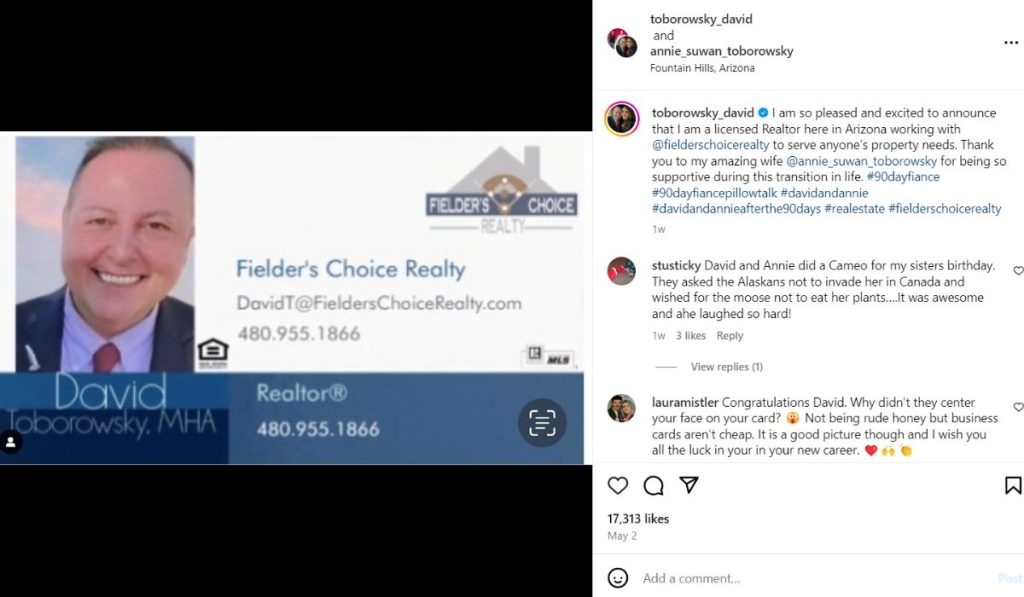Open the comment bubble icon
The height and width of the screenshot is (597, 1024).
(x=653, y=485)
